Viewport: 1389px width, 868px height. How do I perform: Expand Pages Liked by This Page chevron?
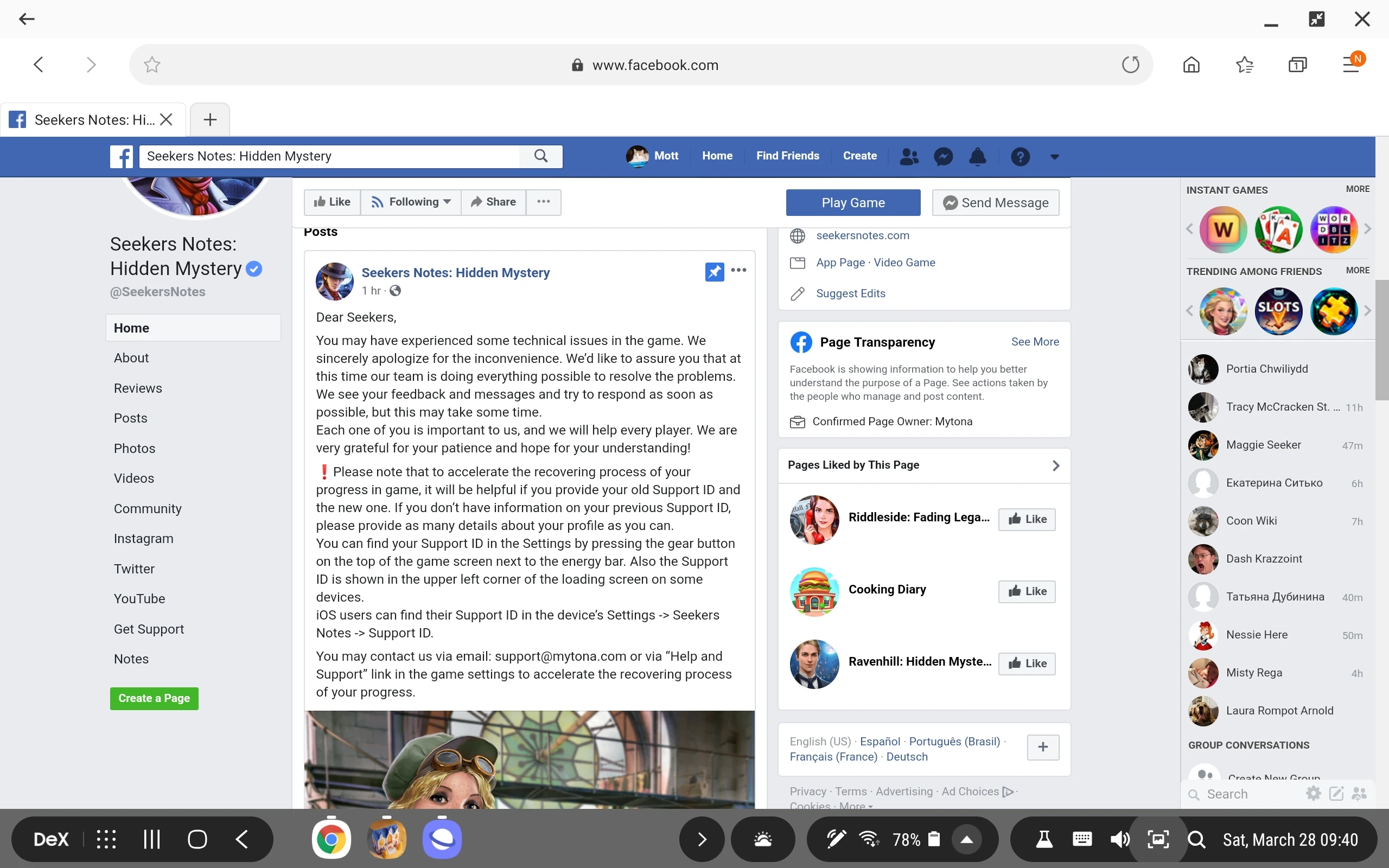1055,465
